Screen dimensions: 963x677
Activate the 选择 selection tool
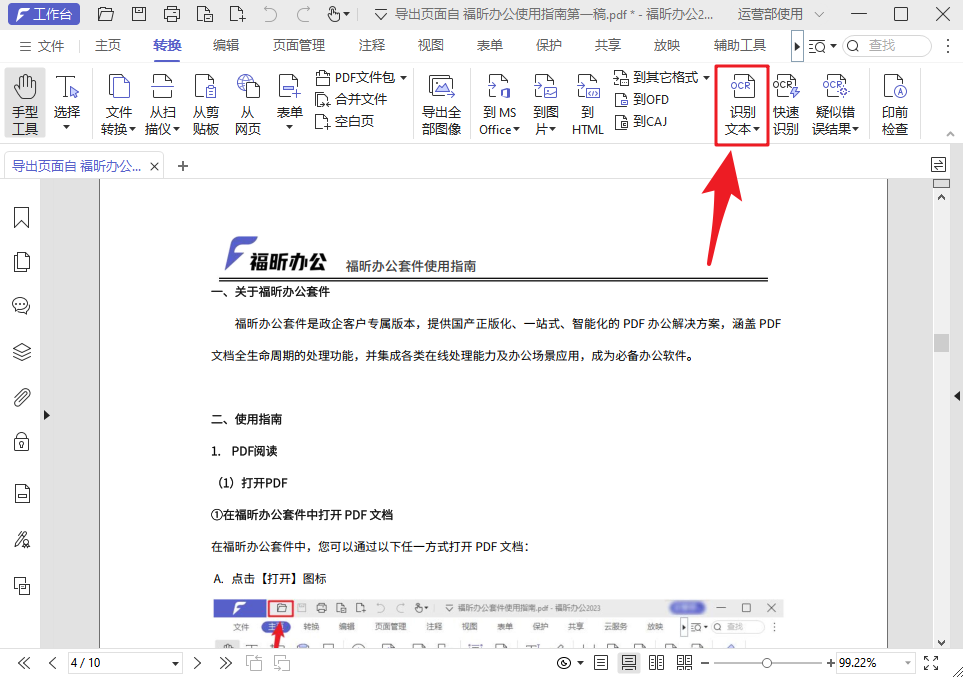pos(66,100)
